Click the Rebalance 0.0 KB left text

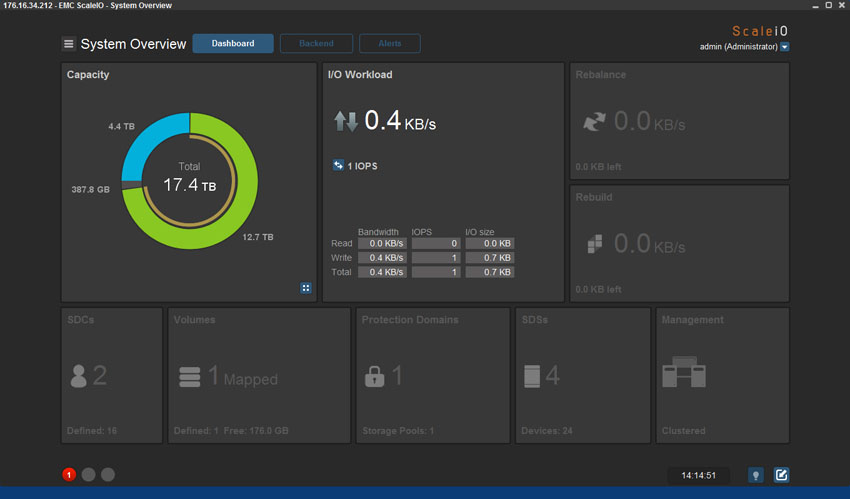(598, 167)
